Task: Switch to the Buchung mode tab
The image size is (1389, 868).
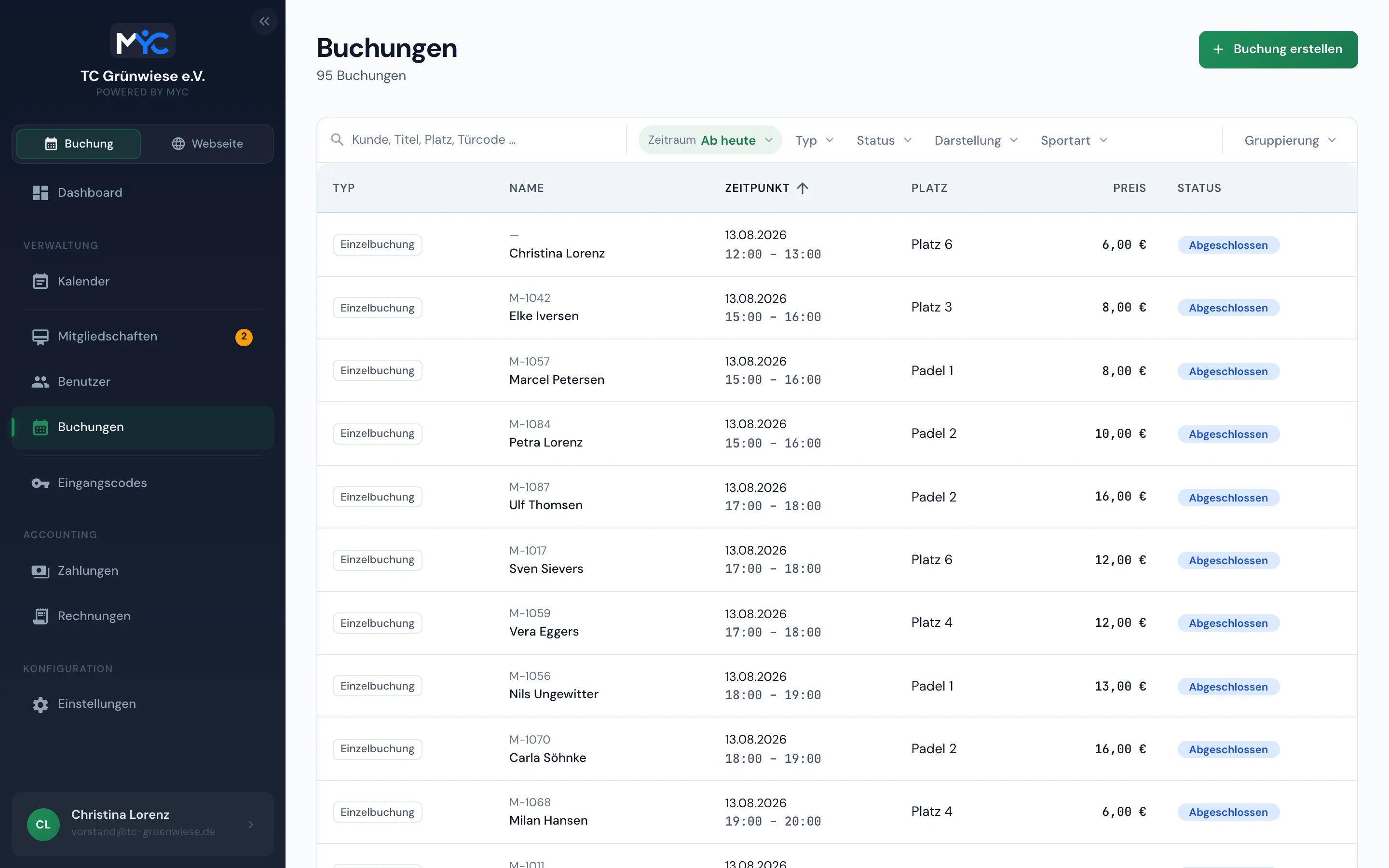Action: pos(79,144)
